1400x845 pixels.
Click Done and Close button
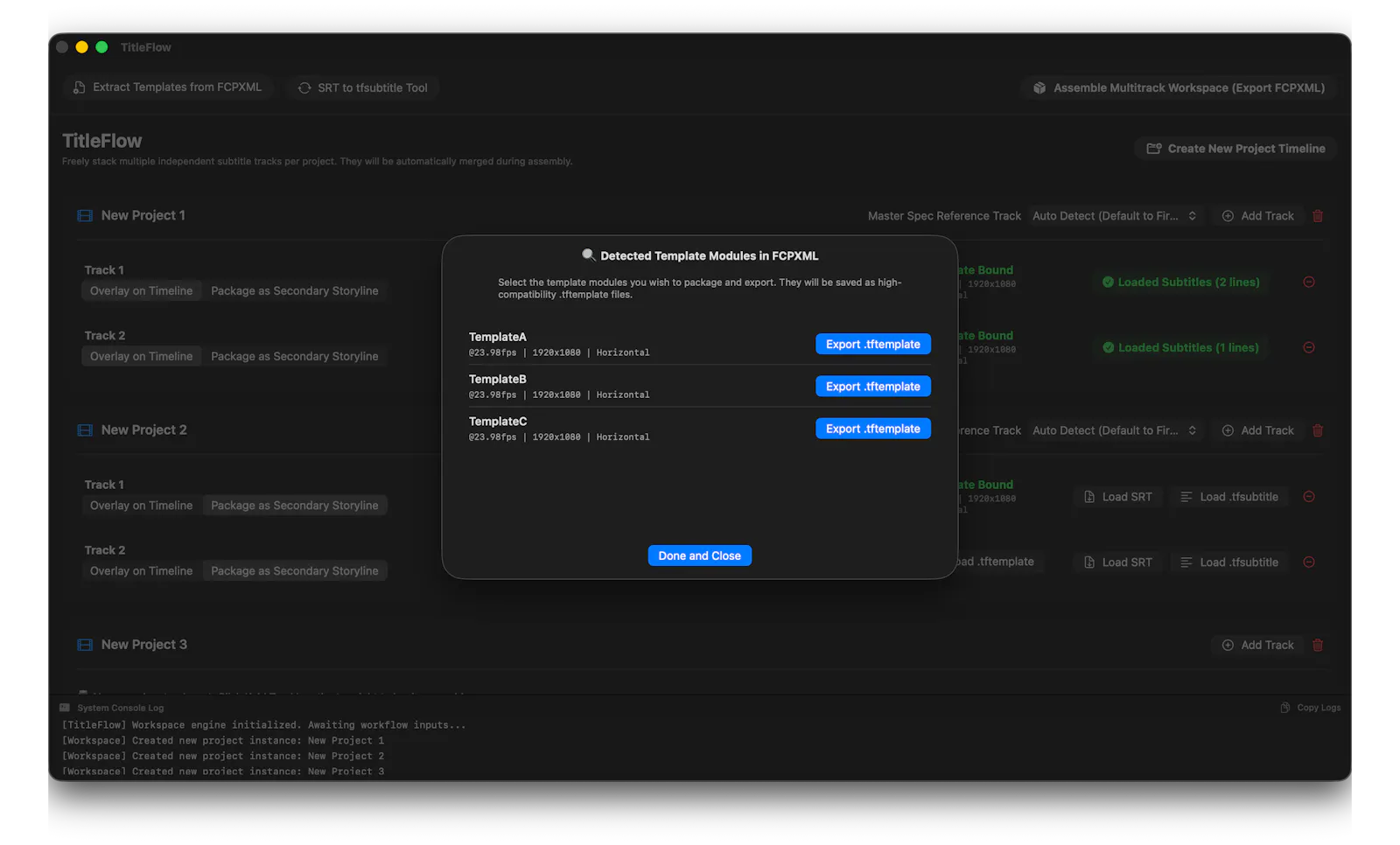click(x=699, y=555)
